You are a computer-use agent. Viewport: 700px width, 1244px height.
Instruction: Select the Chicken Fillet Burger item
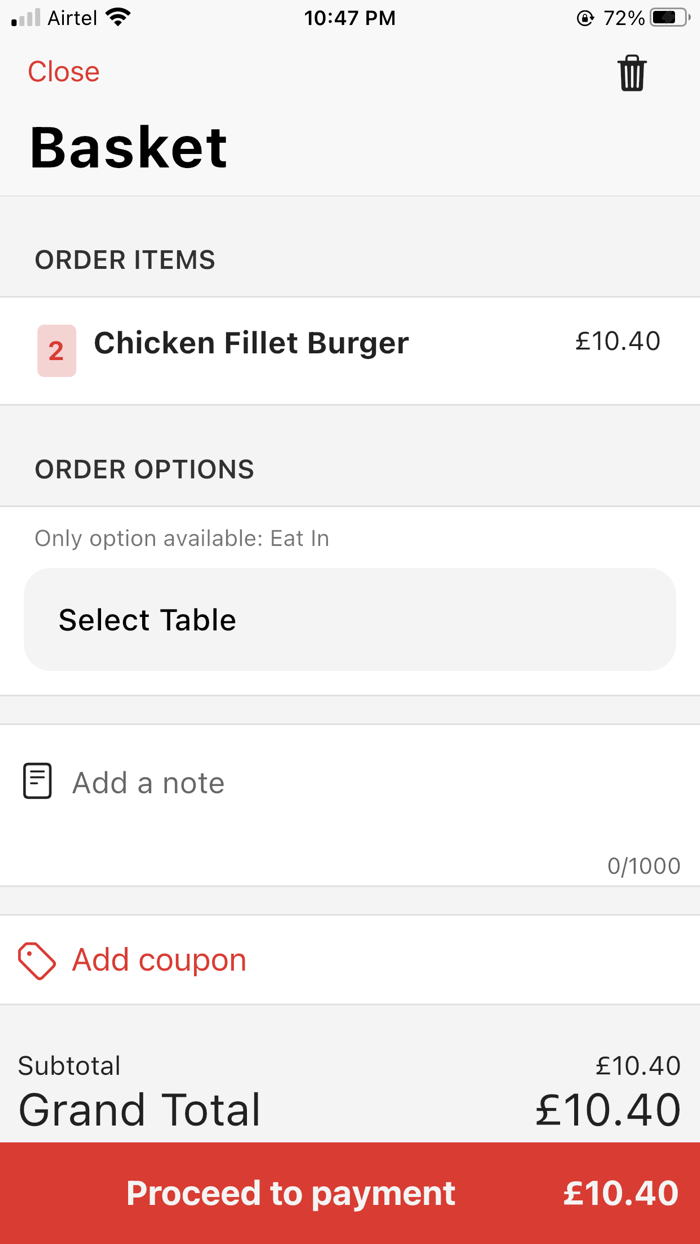(x=251, y=343)
